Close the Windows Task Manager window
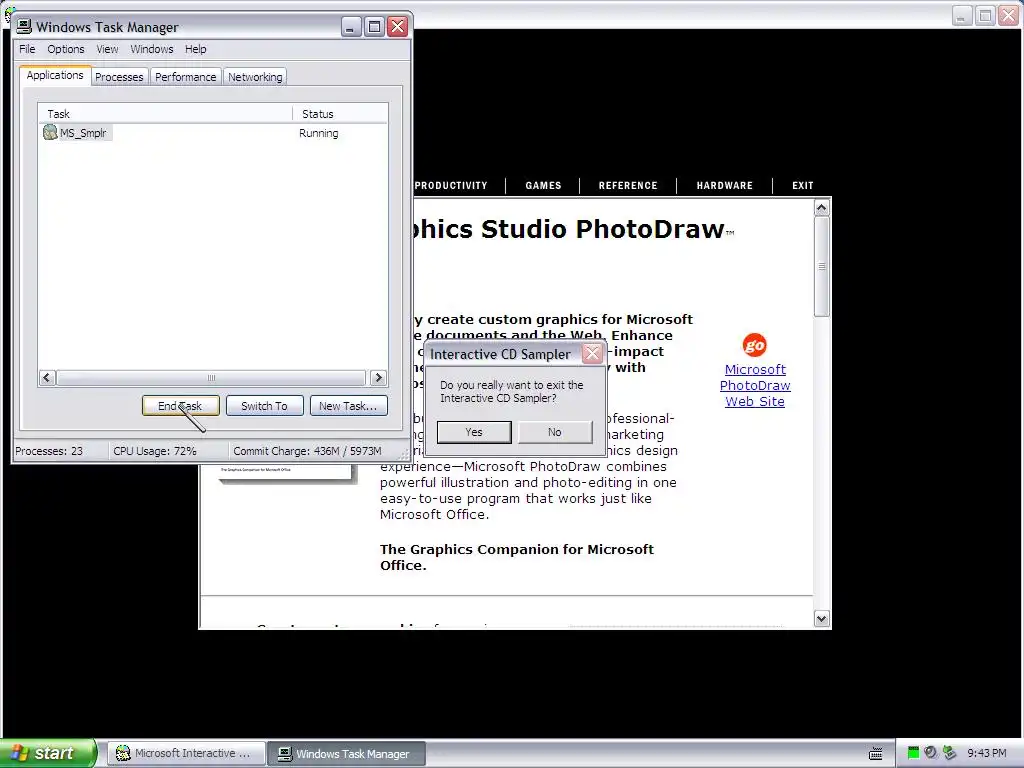 coord(398,26)
